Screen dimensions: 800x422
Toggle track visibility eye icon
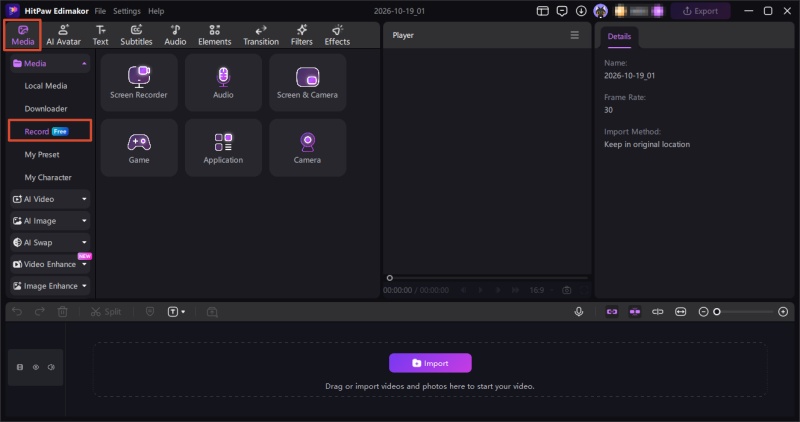[x=36, y=367]
